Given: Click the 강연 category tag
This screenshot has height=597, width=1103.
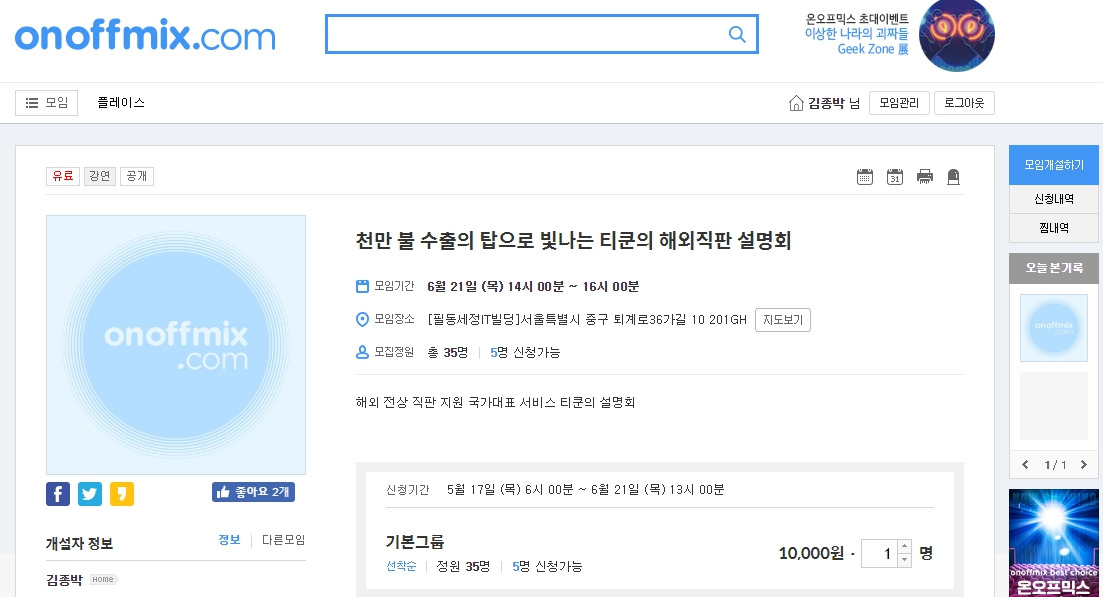Looking at the screenshot, I should [x=100, y=176].
